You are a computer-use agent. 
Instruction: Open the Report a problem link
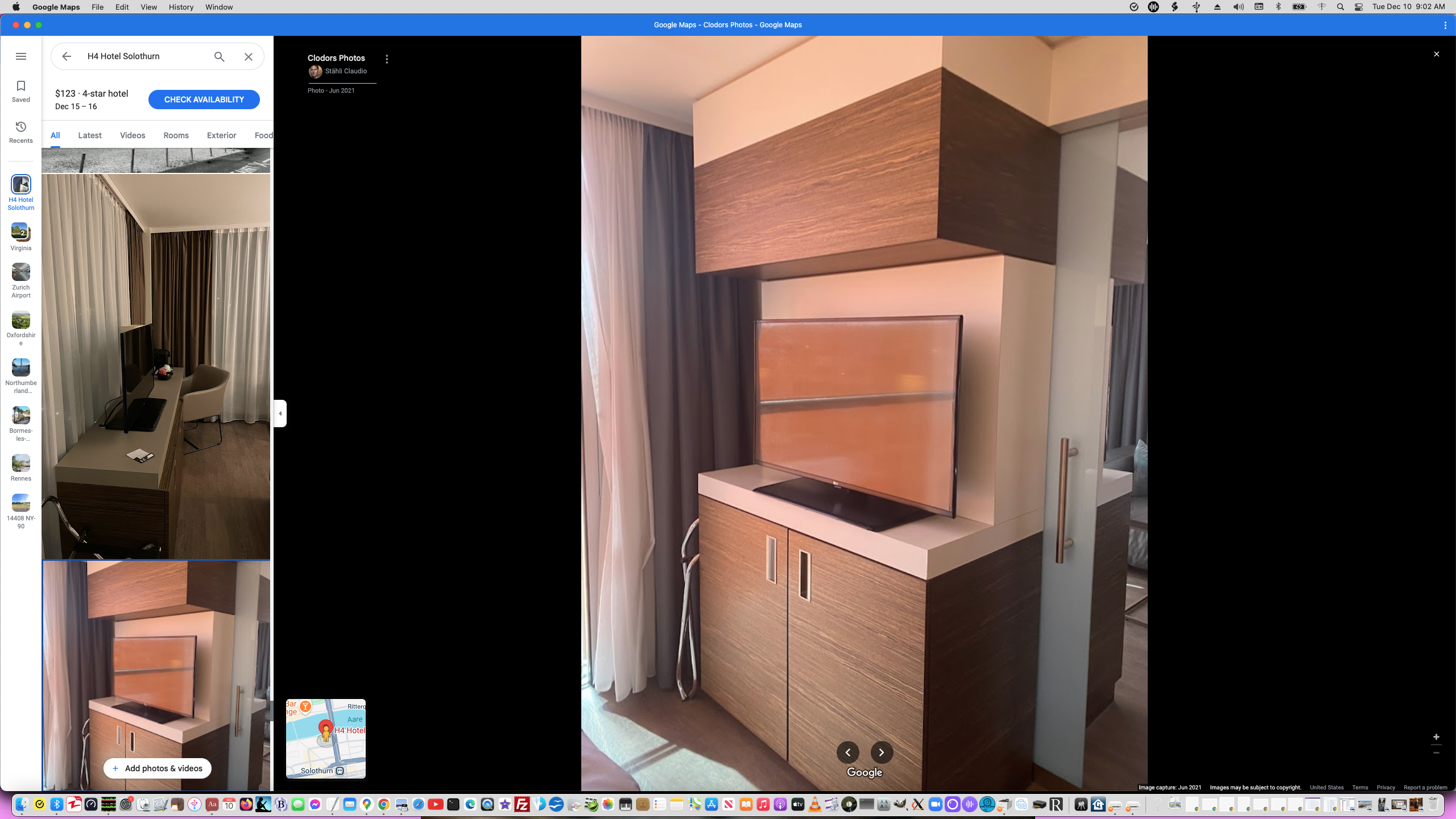tap(1426, 788)
